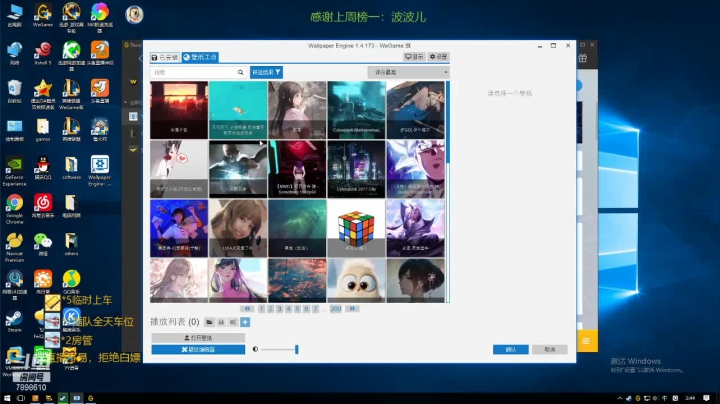
Task: Open the WeChat desktop shortcut
Action: [x=43, y=244]
